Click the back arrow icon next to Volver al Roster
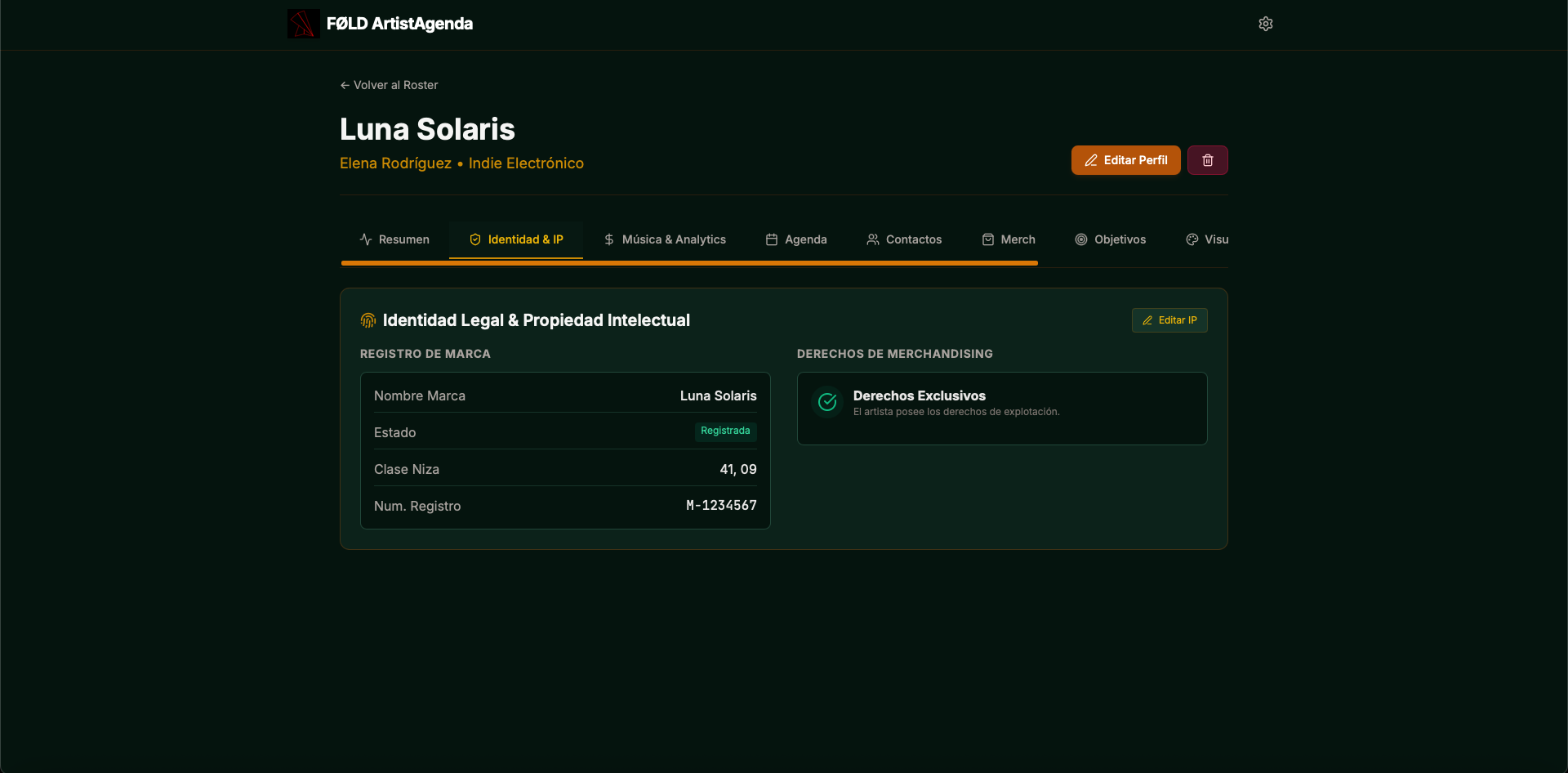The image size is (1568, 773). tap(345, 85)
